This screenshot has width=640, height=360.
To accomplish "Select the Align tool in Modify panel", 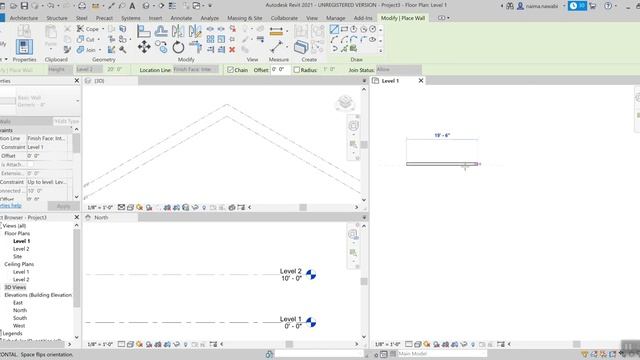I will pos(143,31).
